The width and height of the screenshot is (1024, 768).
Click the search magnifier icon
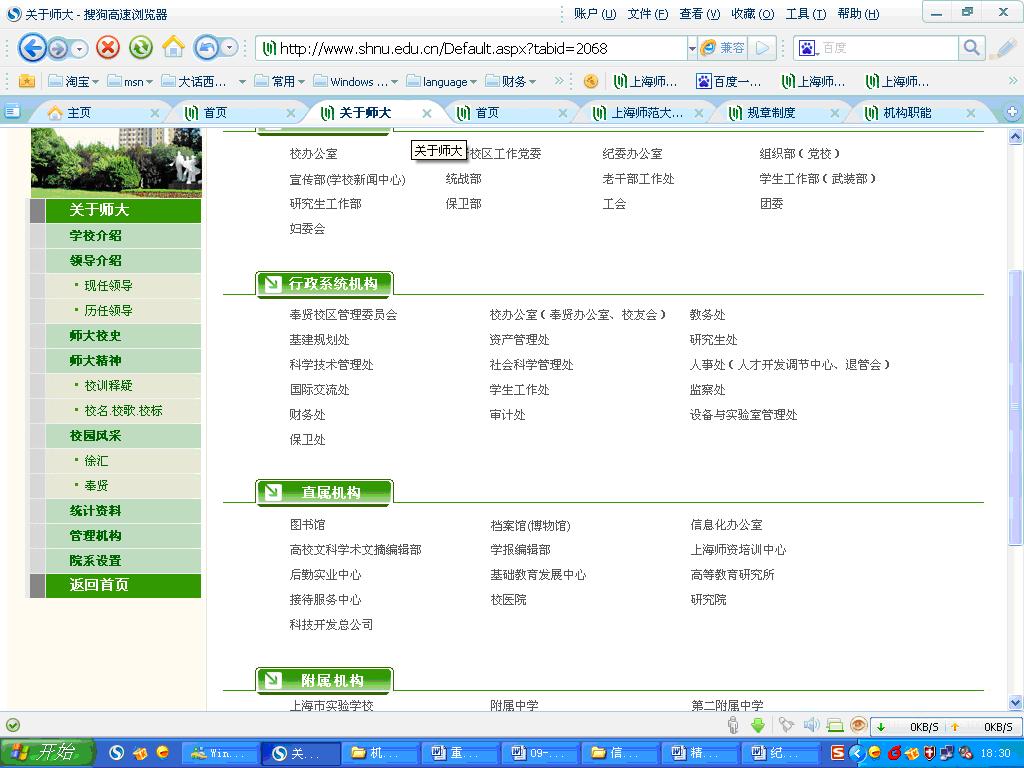click(971, 47)
